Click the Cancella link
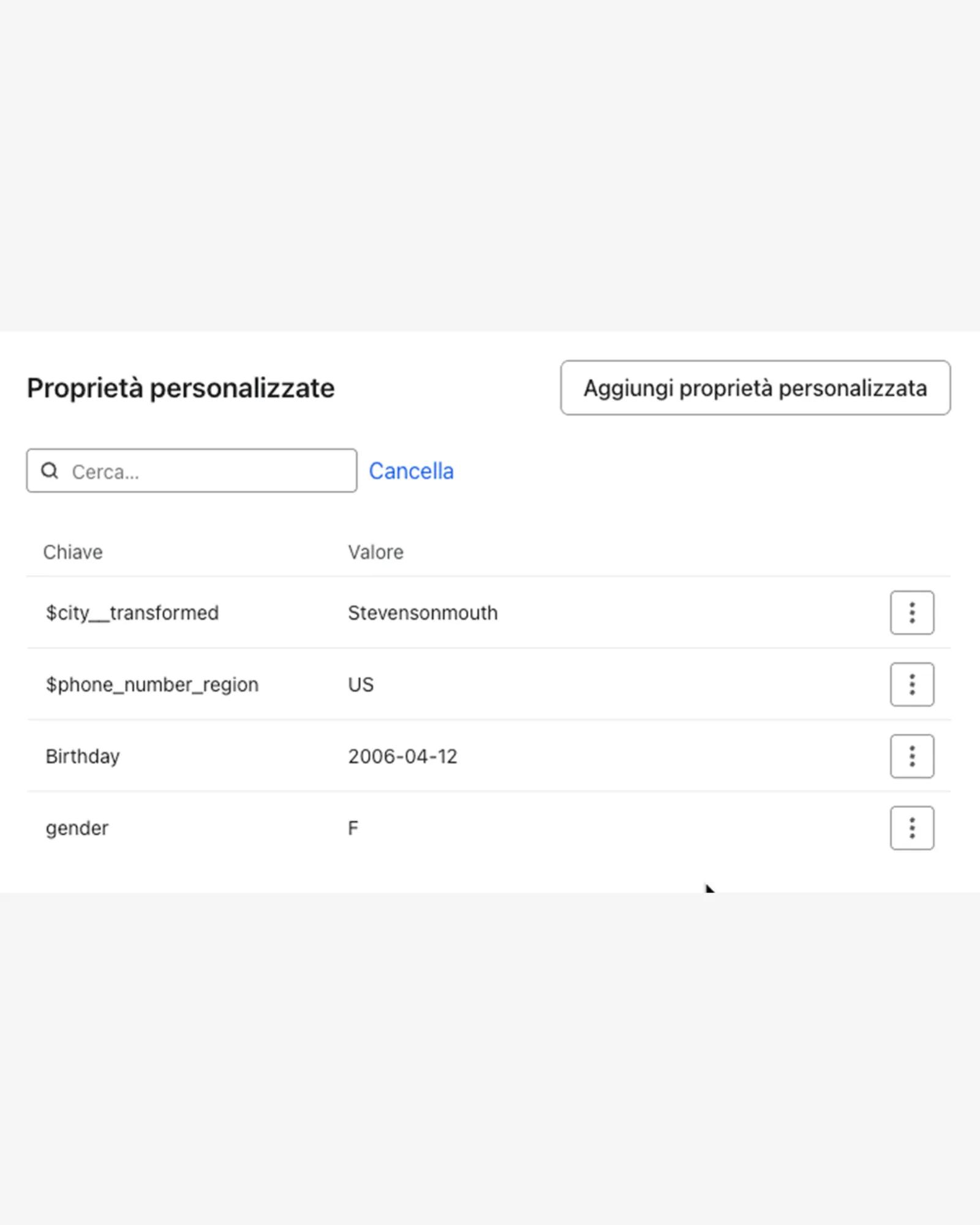 click(411, 471)
